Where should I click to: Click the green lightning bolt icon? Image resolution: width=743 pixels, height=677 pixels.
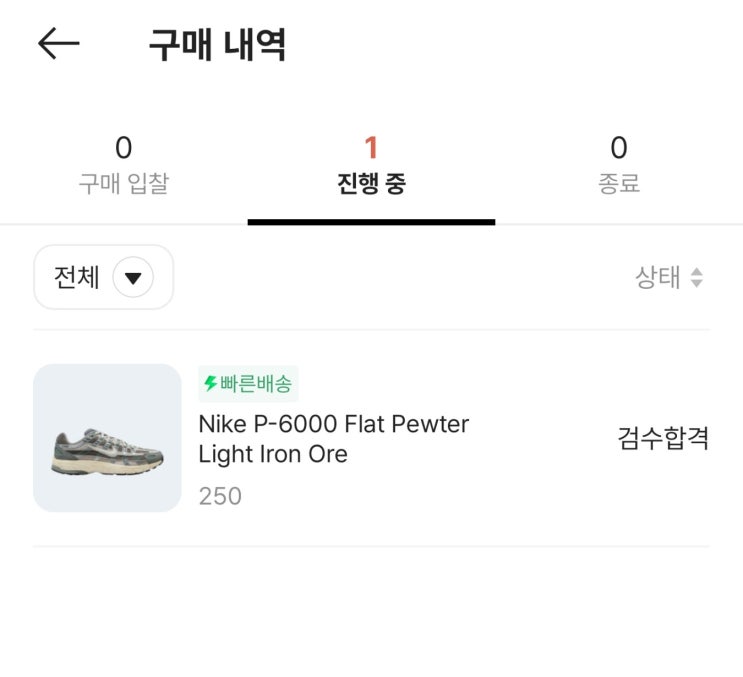pos(210,384)
